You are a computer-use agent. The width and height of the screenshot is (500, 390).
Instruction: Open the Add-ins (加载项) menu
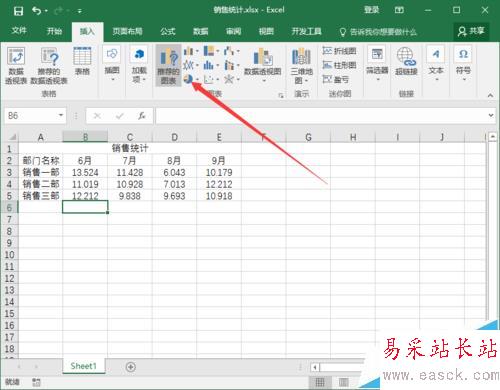click(x=139, y=65)
